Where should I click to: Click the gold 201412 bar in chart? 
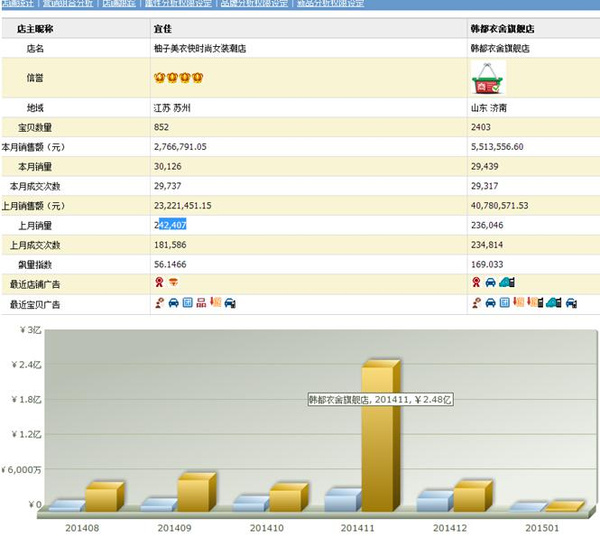pos(473,496)
